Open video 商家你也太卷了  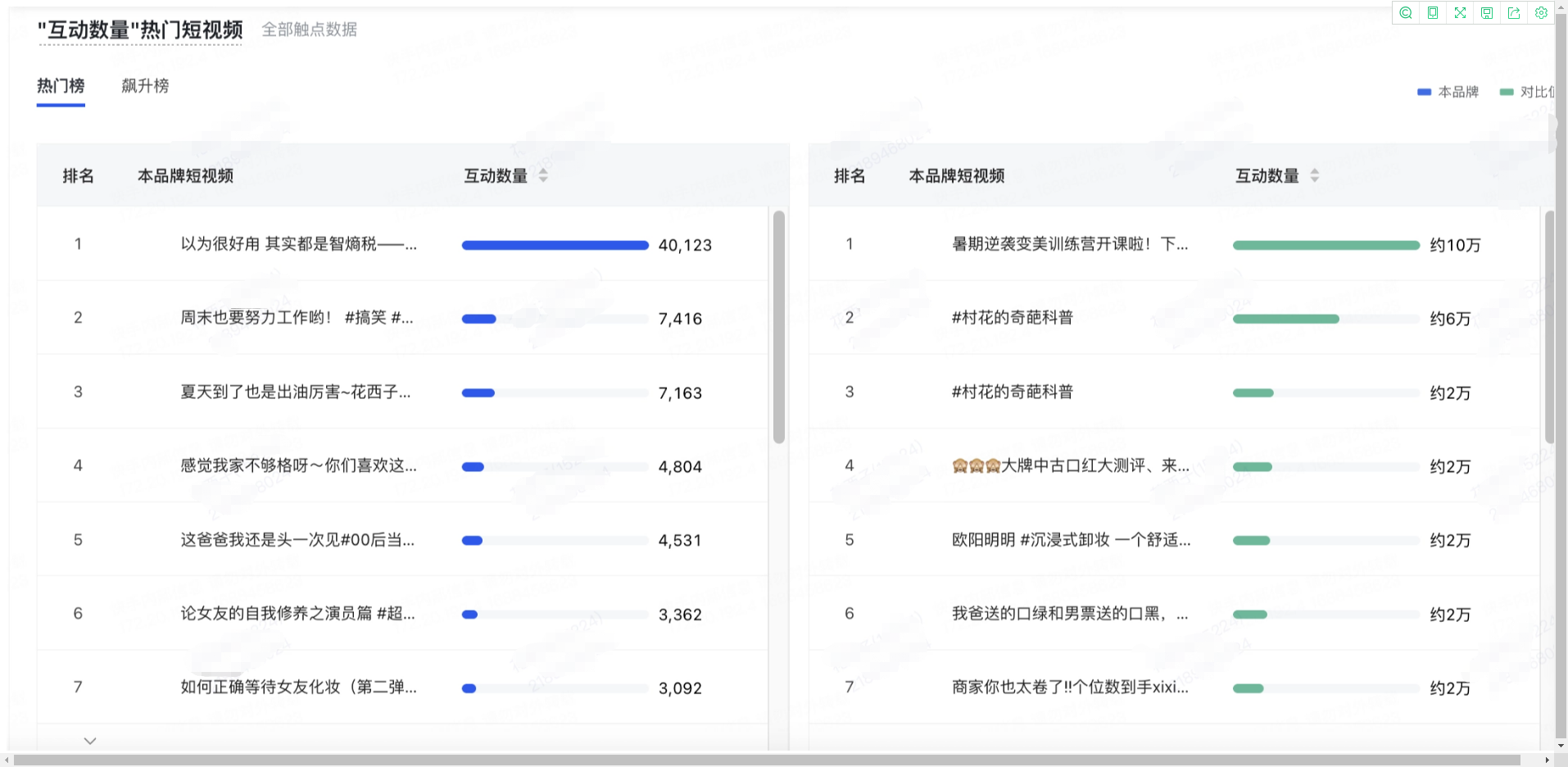click(x=1070, y=688)
